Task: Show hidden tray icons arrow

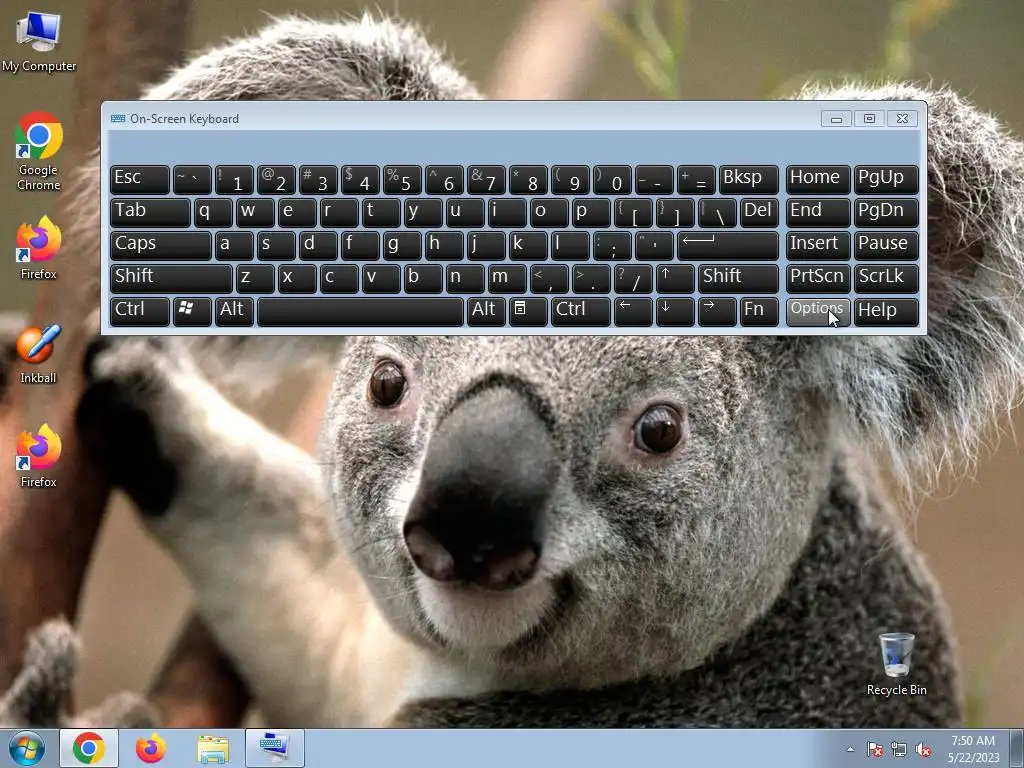Action: (850, 749)
